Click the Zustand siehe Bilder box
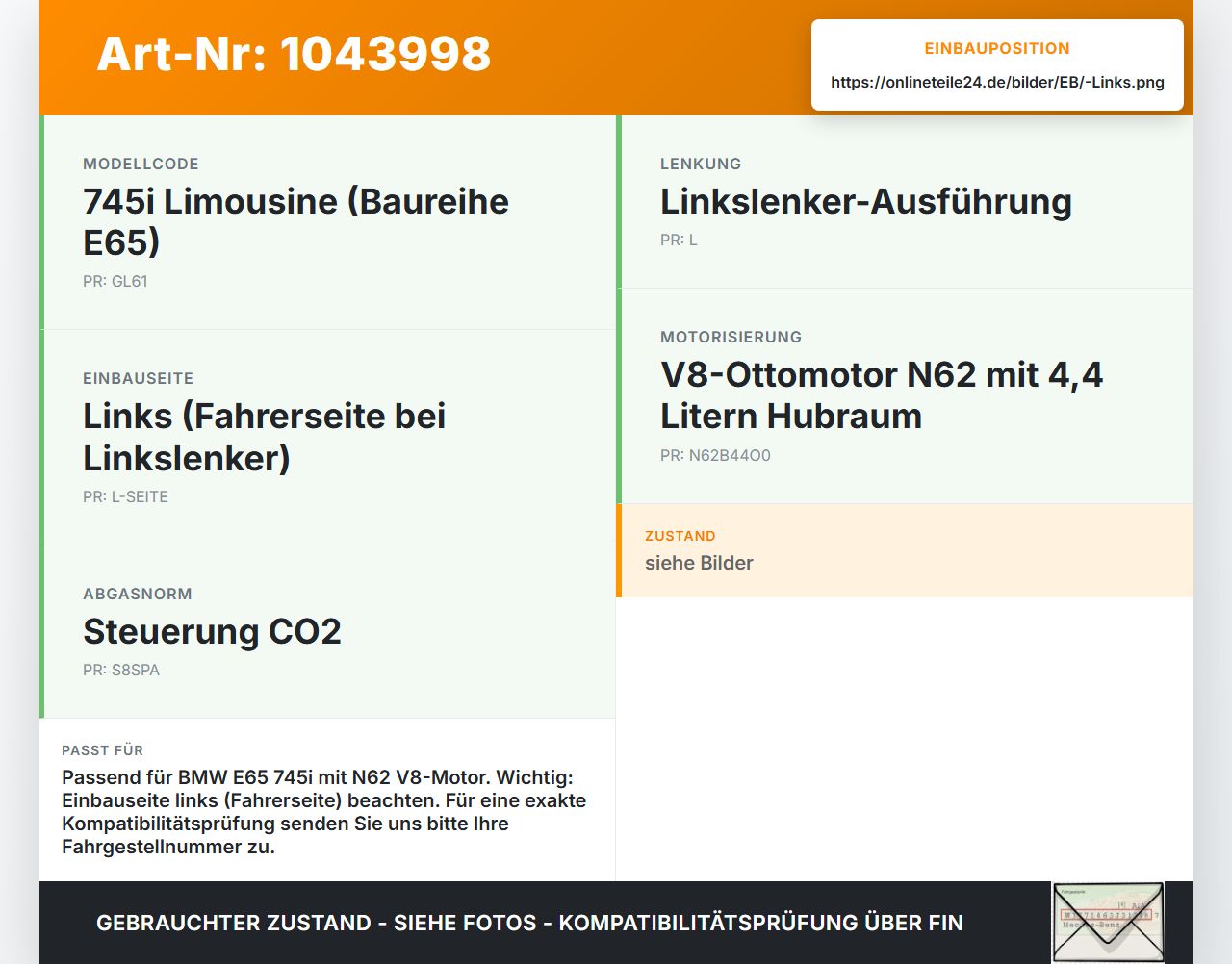 tap(905, 550)
